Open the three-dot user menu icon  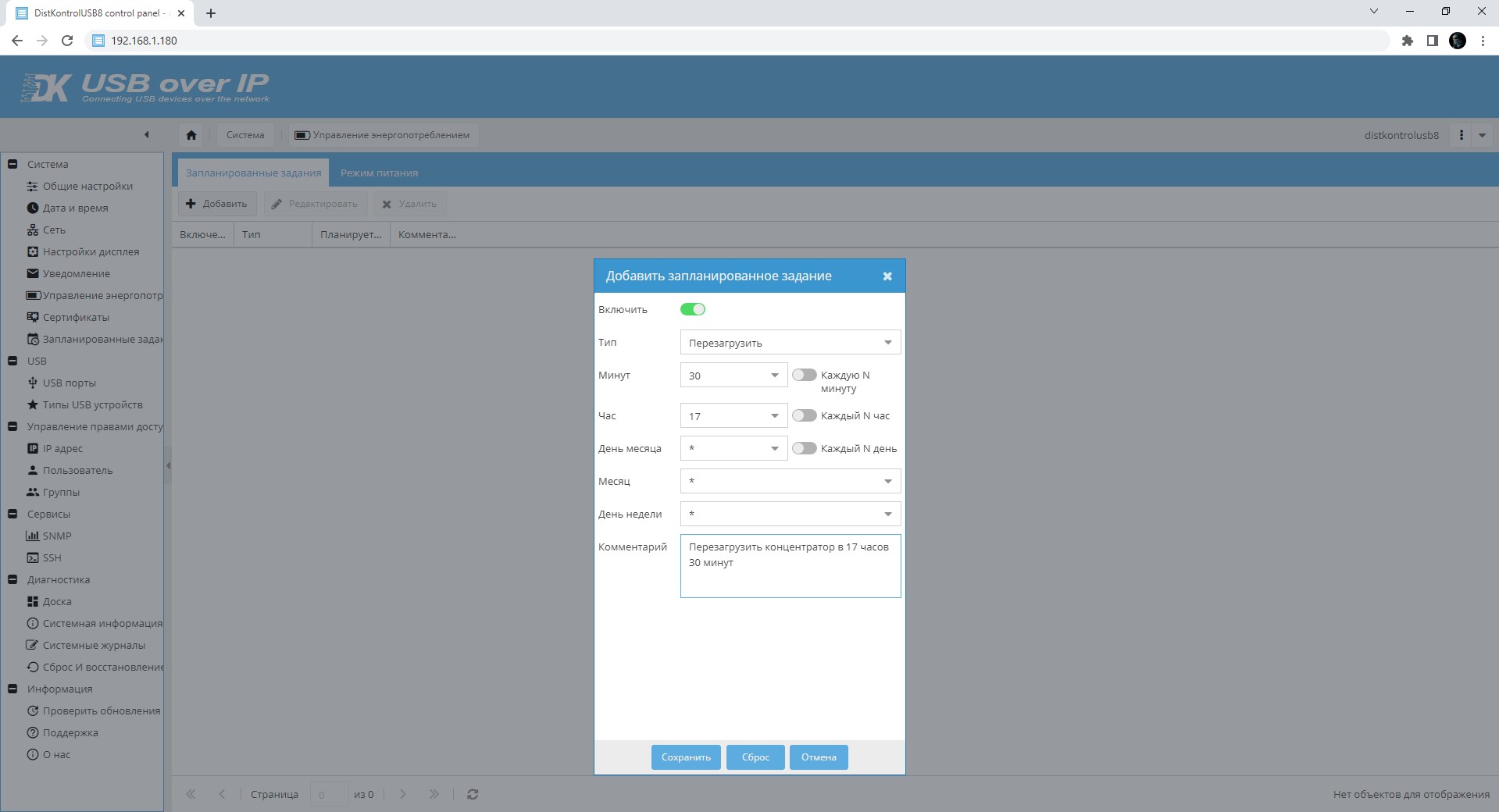[x=1462, y=135]
